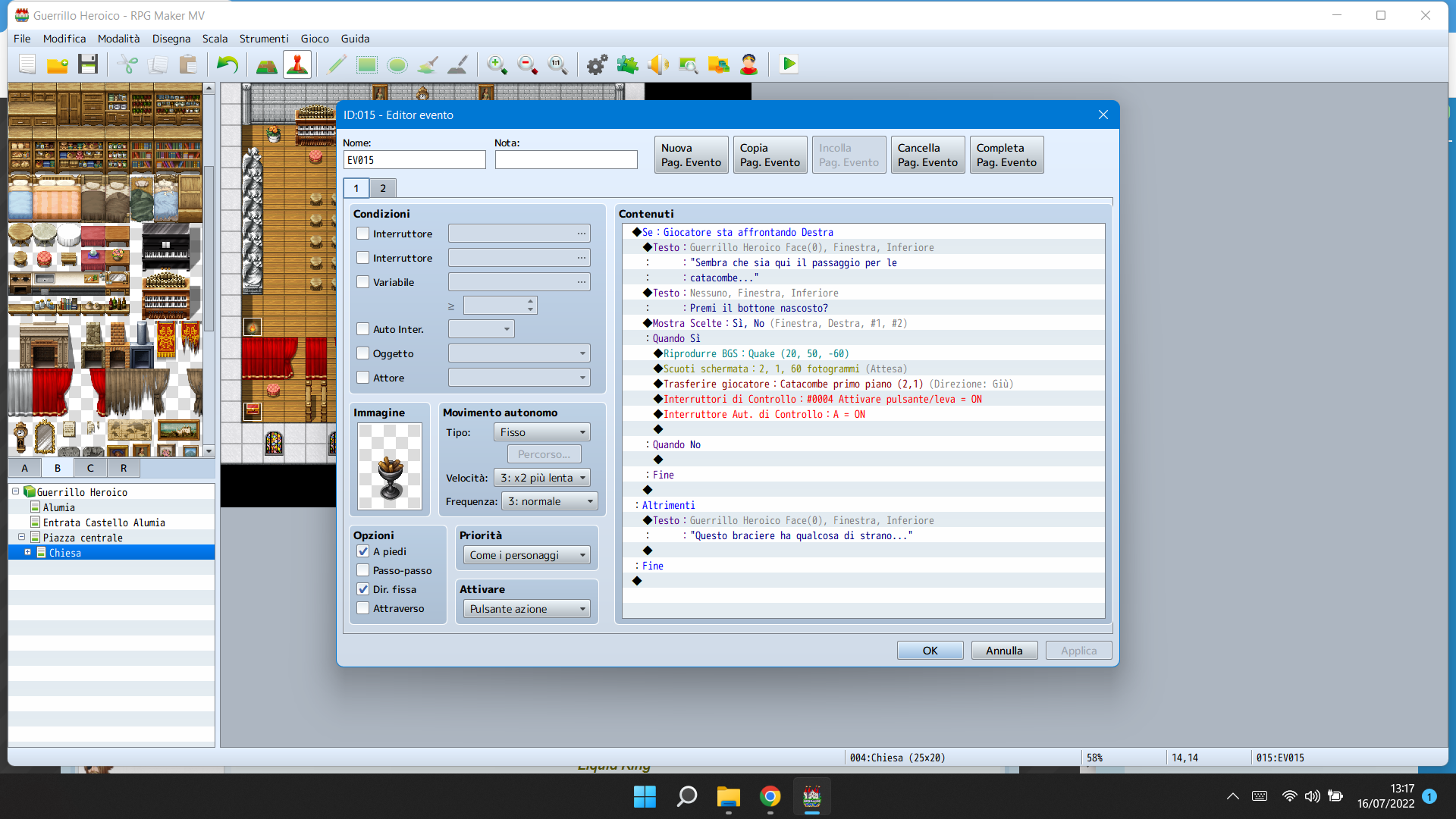Switch to event page tab 2
This screenshot has height=819, width=1456.
[383, 188]
